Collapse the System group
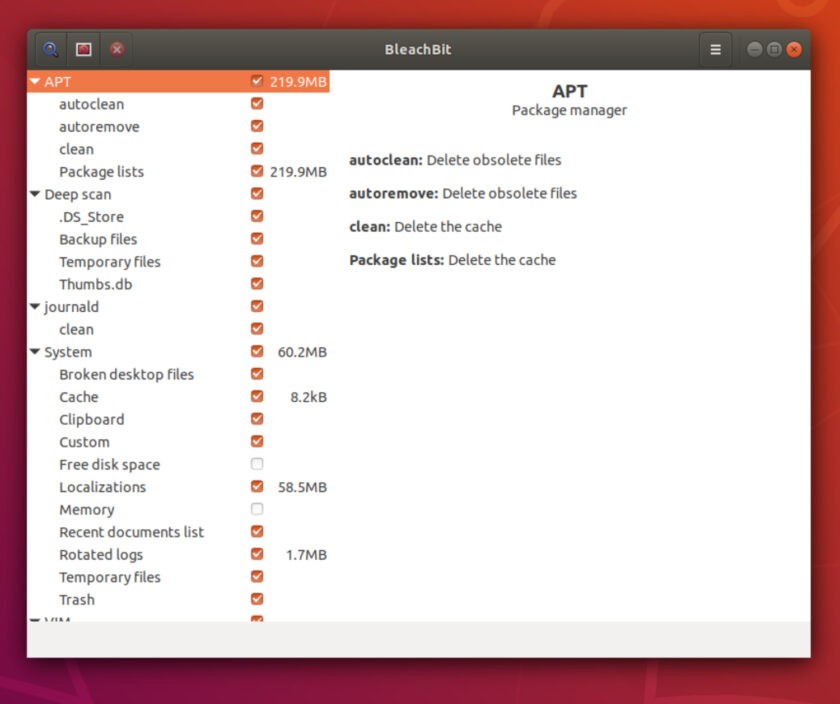The width and height of the screenshot is (840, 704). click(x=35, y=351)
